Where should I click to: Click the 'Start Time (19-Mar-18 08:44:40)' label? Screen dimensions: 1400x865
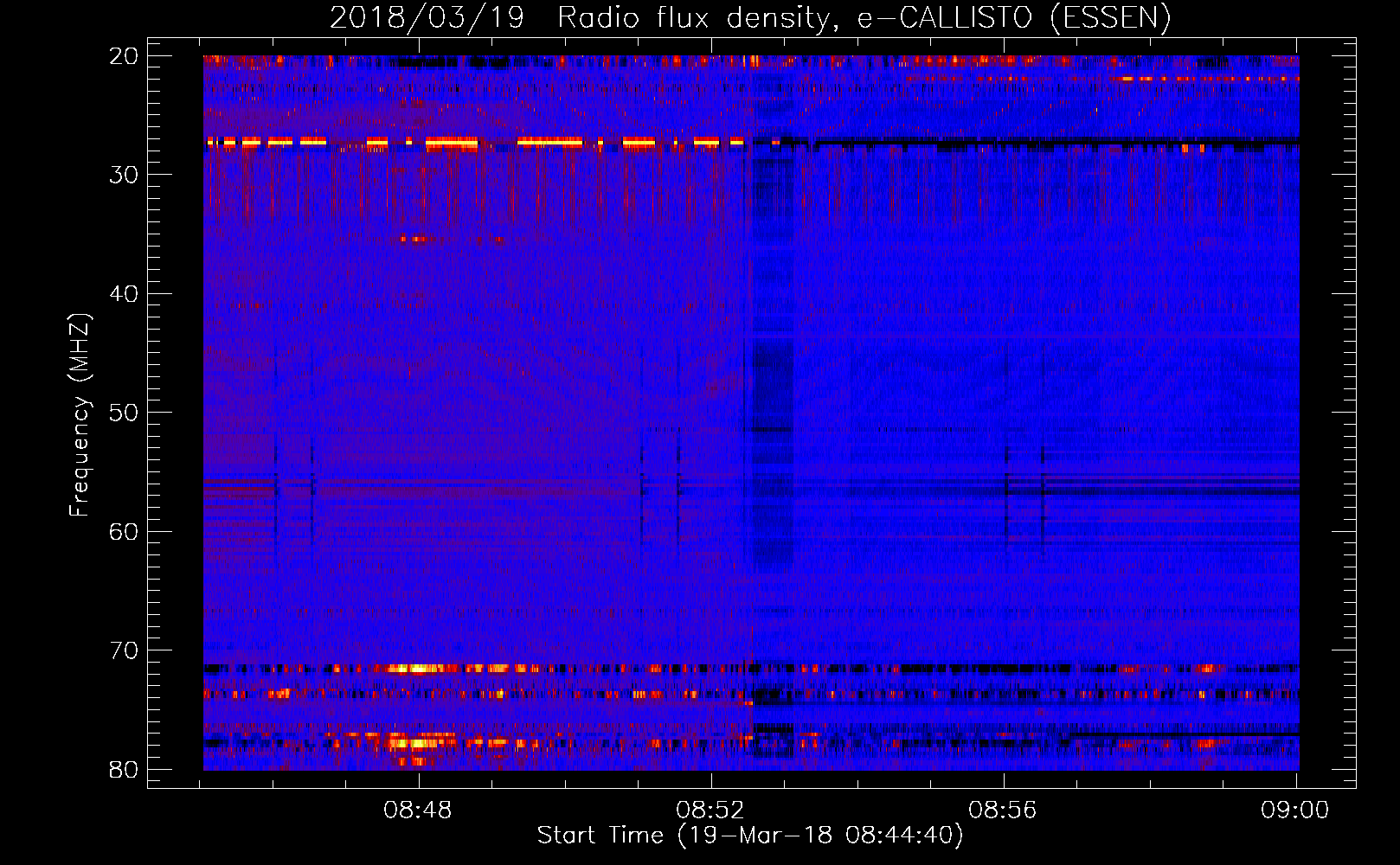point(750,836)
